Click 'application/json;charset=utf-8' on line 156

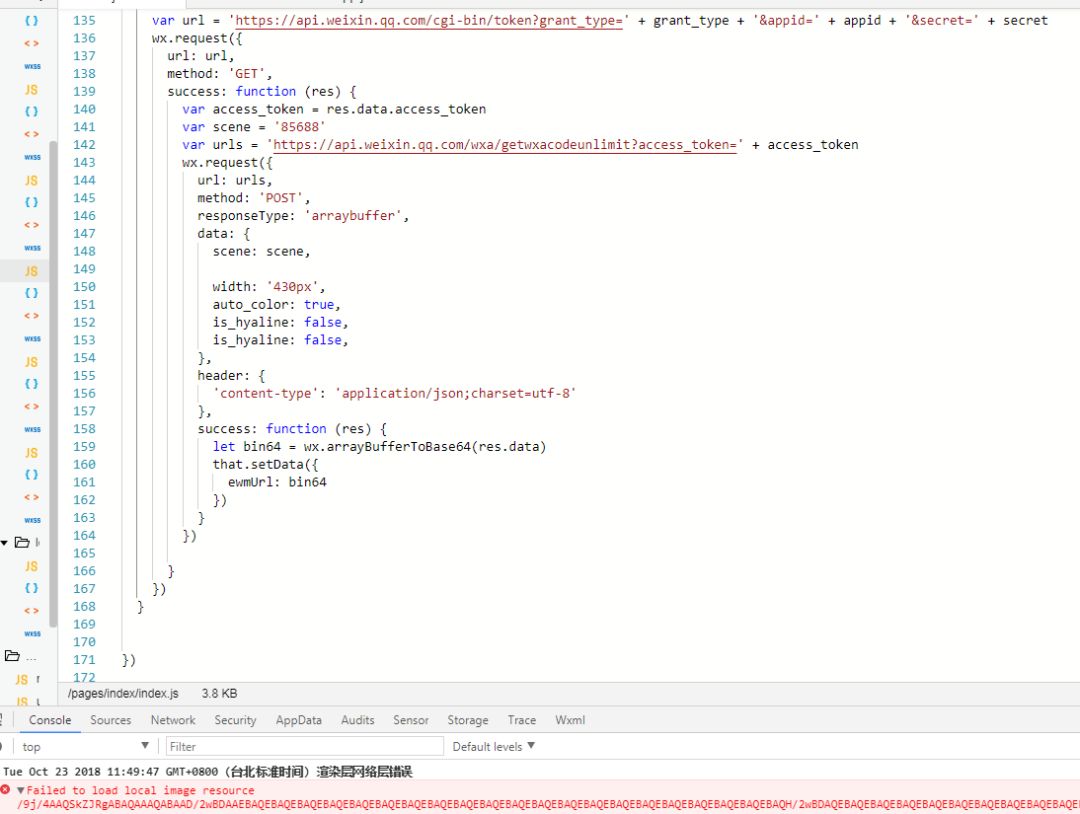[455, 393]
